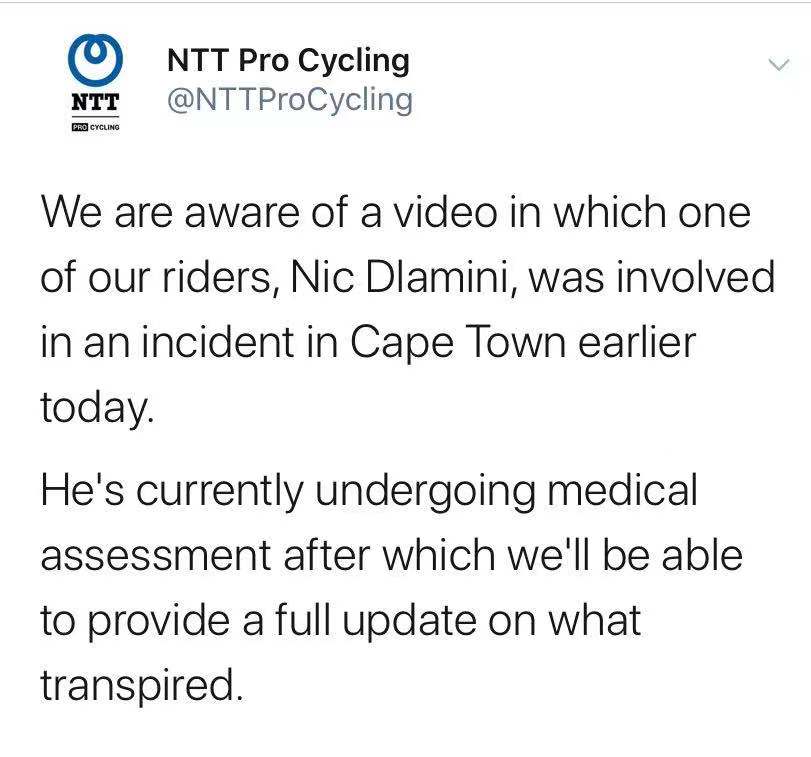Click the bold NTT wordmark in avatar

(x=95, y=102)
